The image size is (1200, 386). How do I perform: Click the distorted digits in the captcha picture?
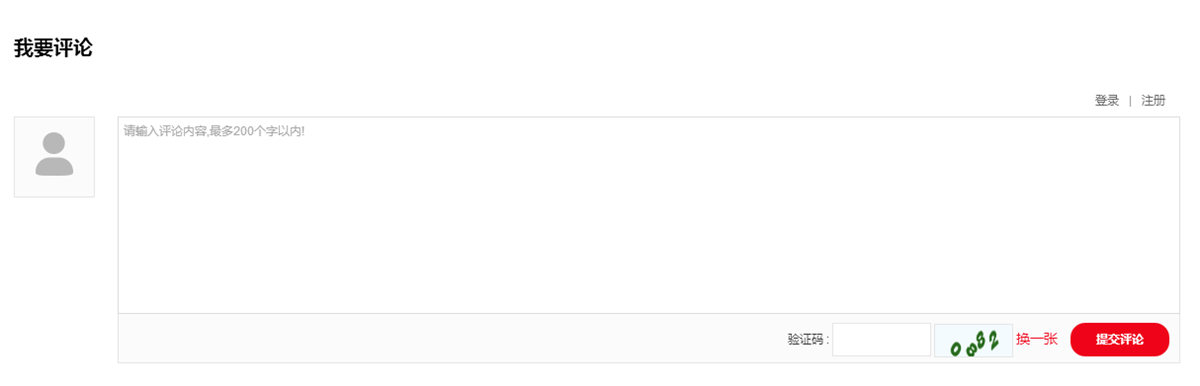(975, 345)
